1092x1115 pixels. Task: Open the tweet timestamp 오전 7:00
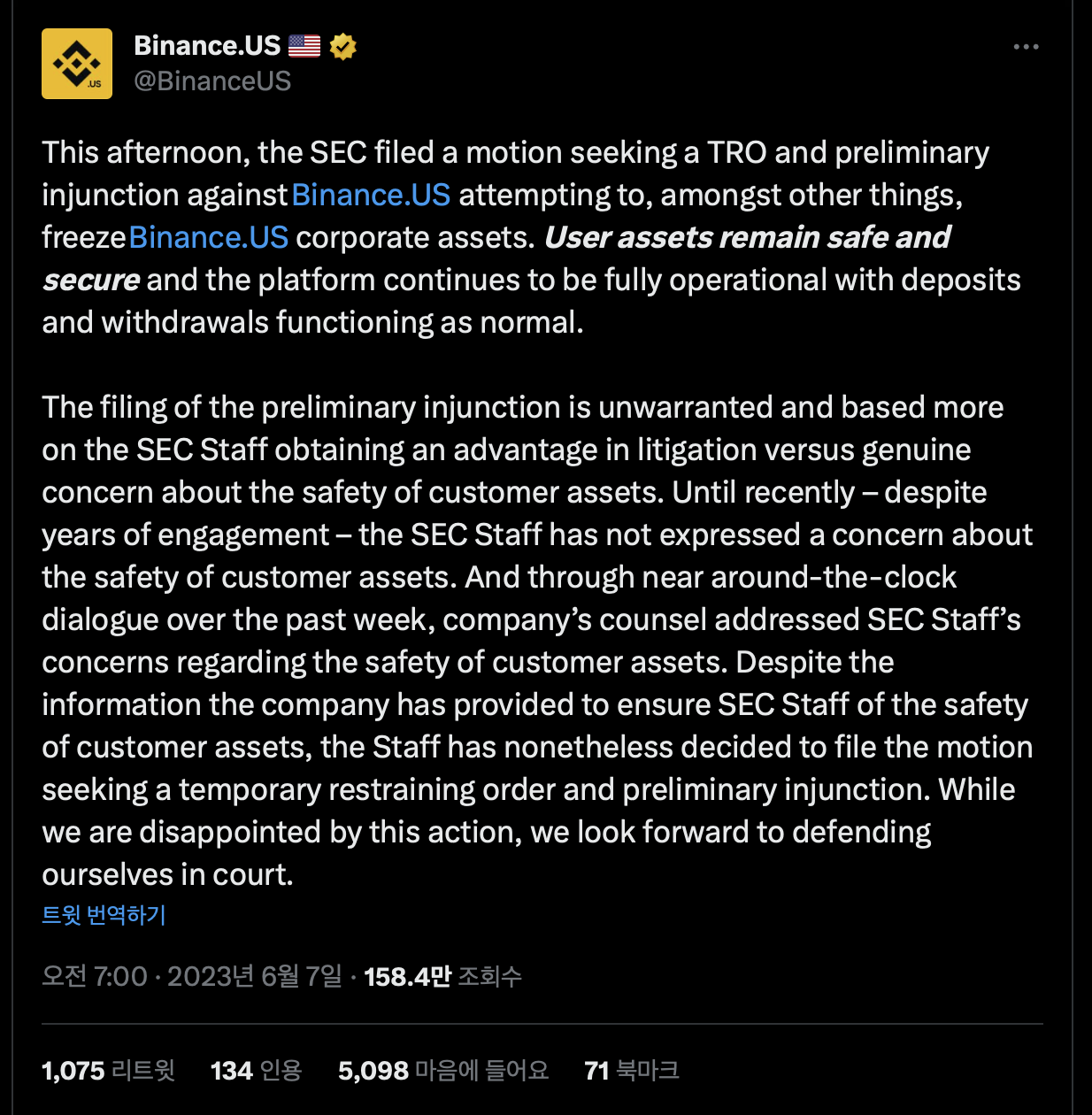point(95,976)
